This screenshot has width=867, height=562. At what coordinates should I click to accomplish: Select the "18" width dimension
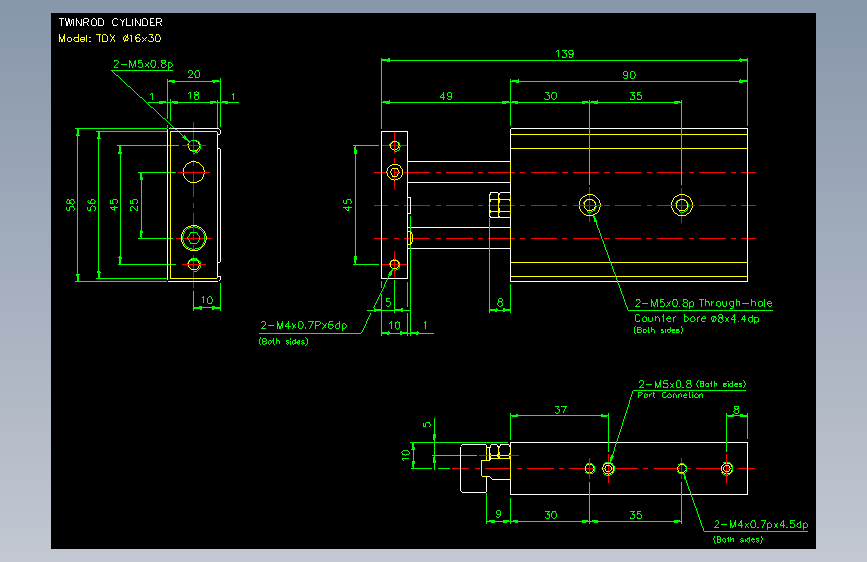194,96
